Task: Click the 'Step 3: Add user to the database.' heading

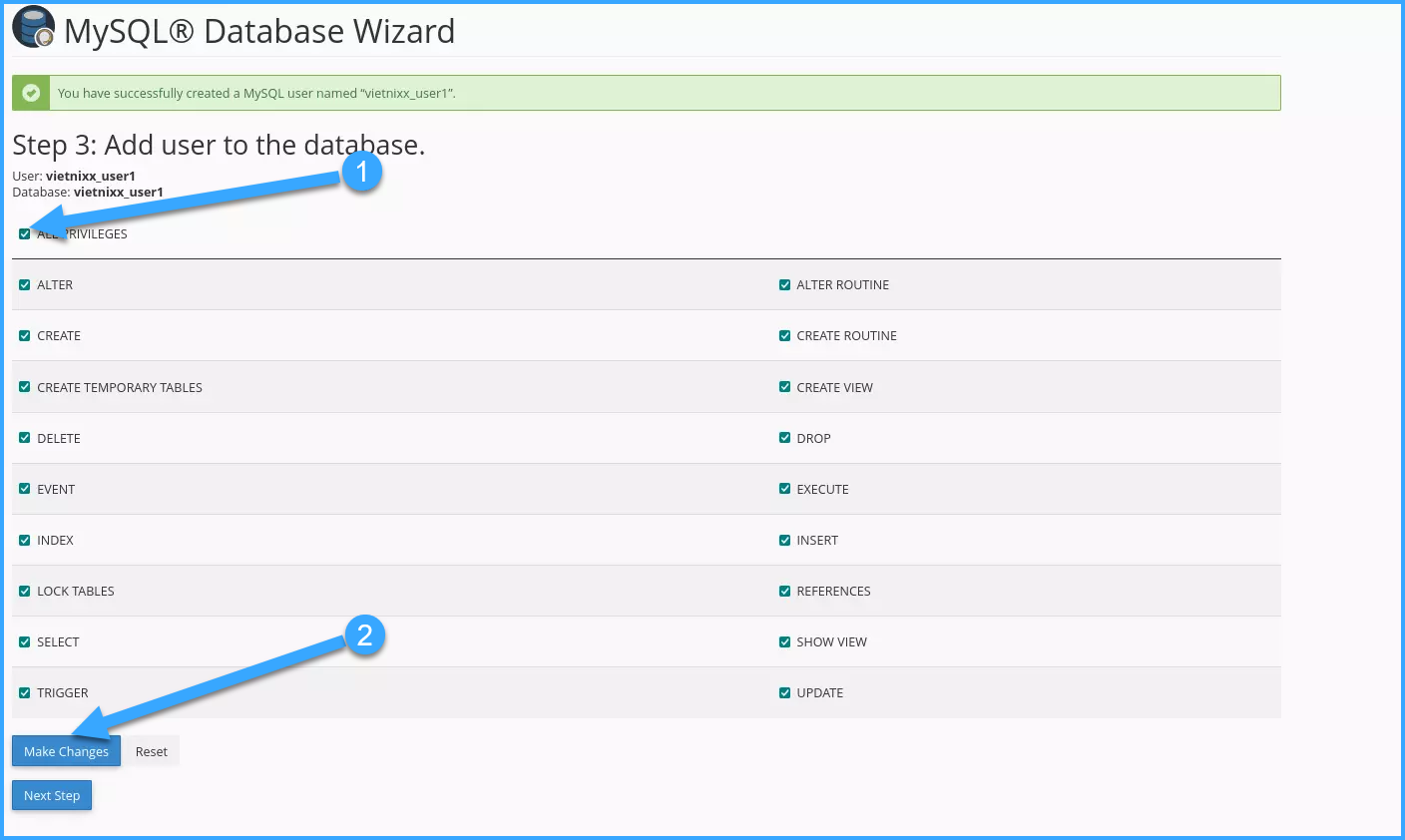Action: 219,146
